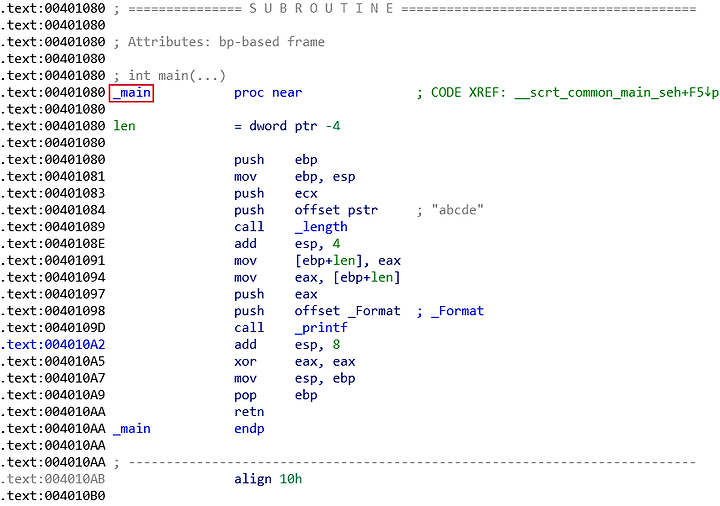
Task: Click the '; _Format' comment
Action: [x=450, y=311]
